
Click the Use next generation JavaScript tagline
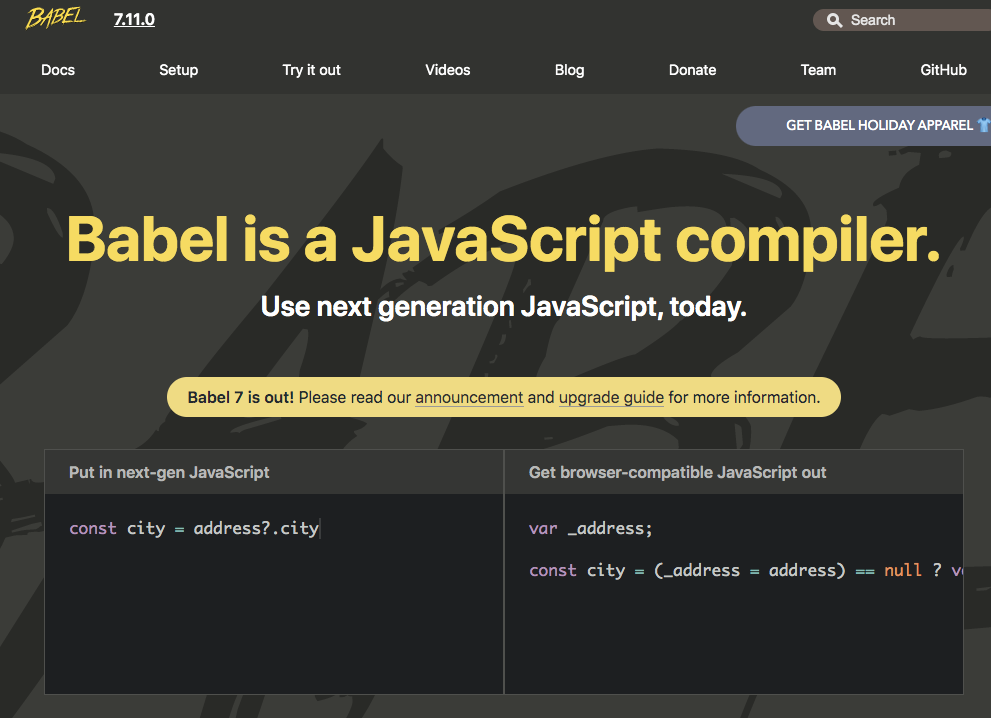pos(504,307)
